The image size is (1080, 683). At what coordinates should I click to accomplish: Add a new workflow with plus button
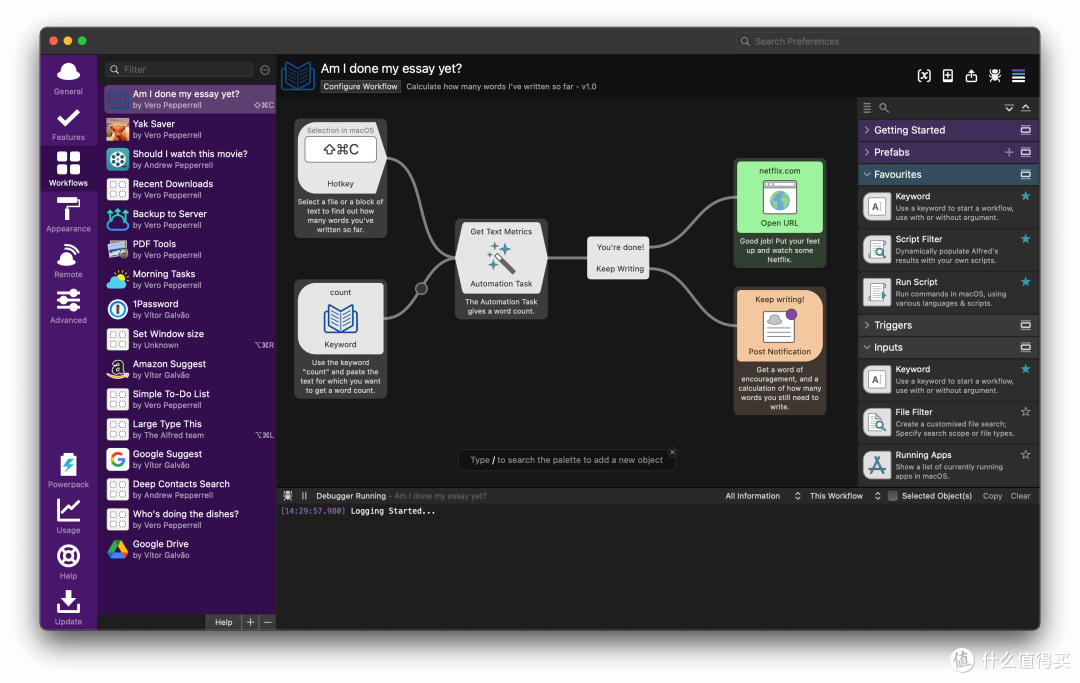pos(250,622)
